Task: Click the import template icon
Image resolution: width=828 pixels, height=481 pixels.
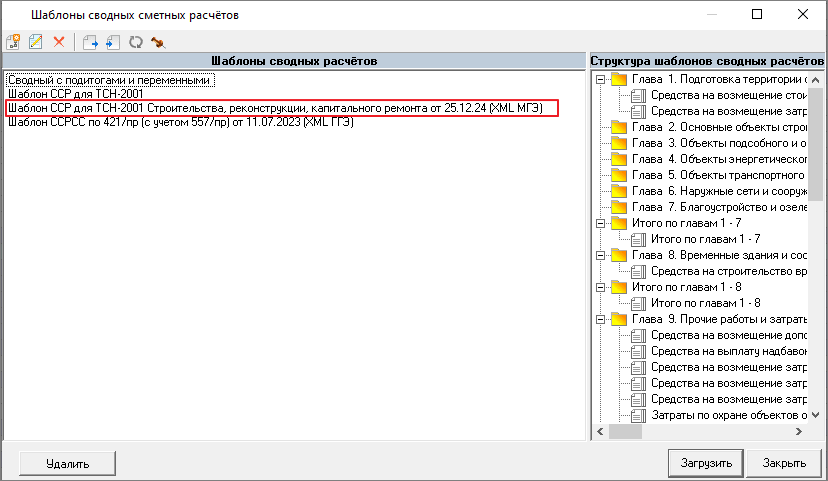Action: tap(112, 43)
